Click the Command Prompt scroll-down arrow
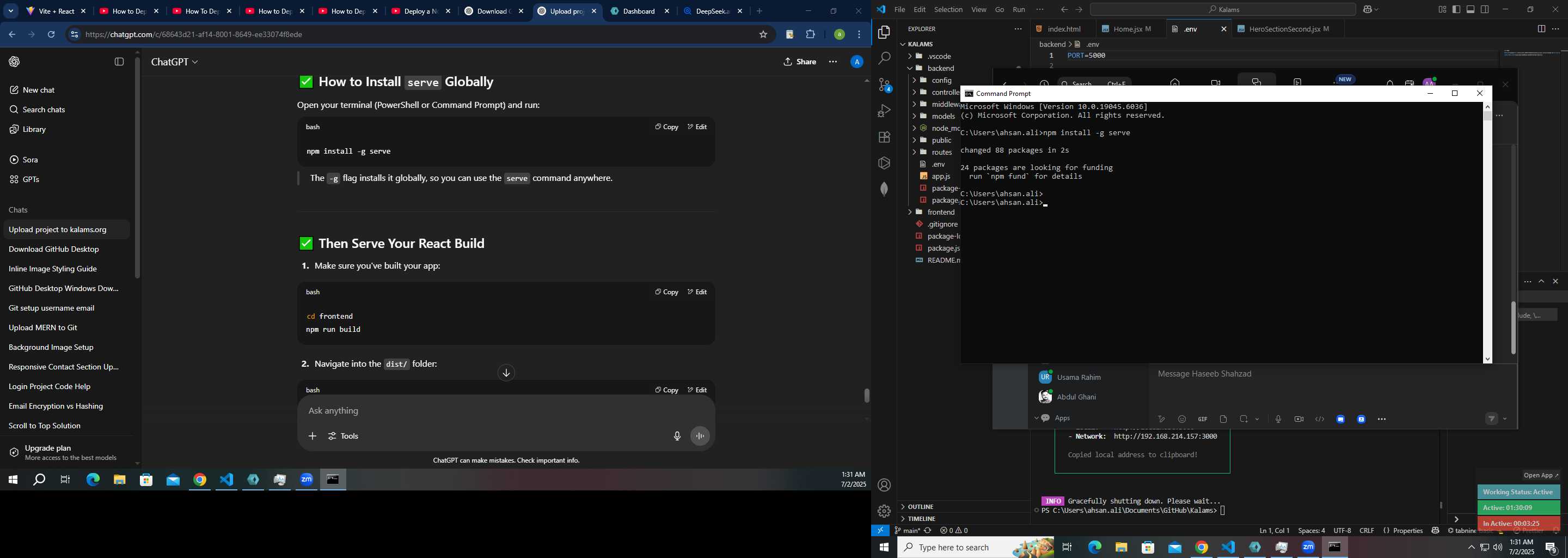 click(1487, 360)
